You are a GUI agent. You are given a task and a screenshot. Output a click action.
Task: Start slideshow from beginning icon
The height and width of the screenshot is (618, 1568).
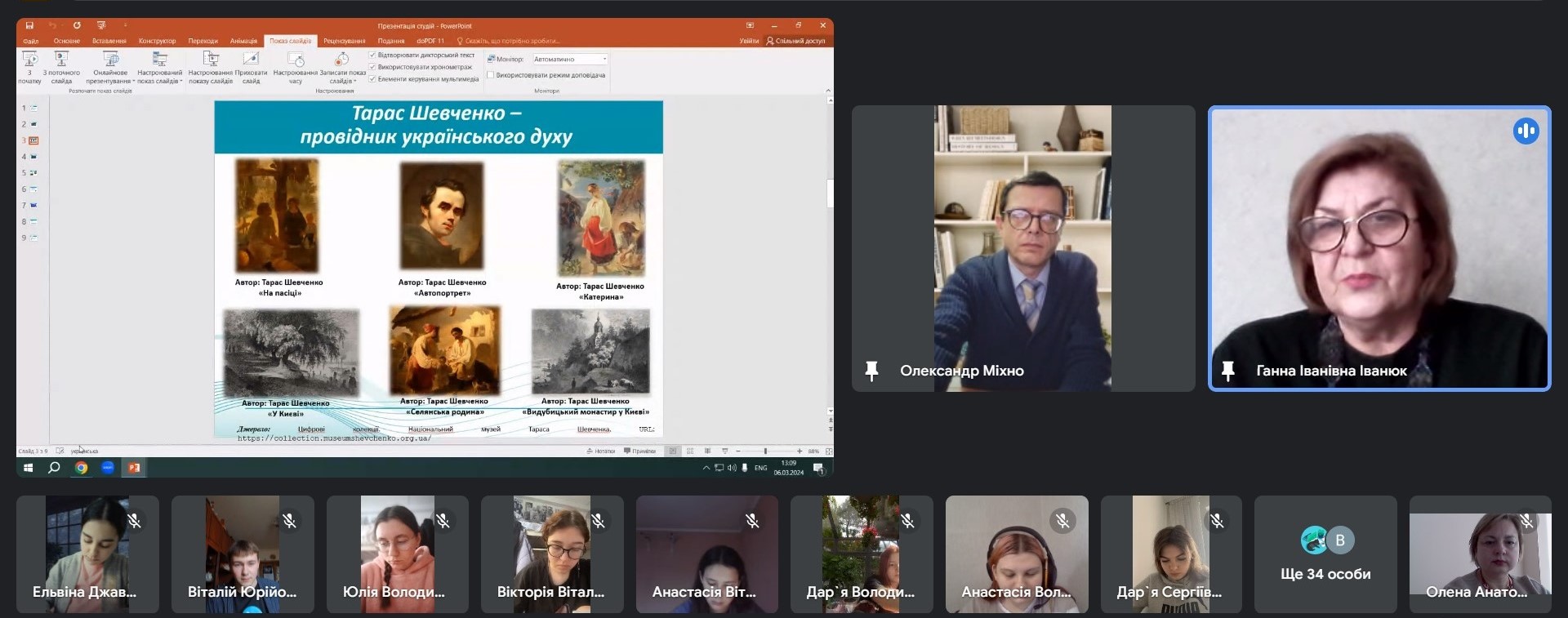(30, 60)
